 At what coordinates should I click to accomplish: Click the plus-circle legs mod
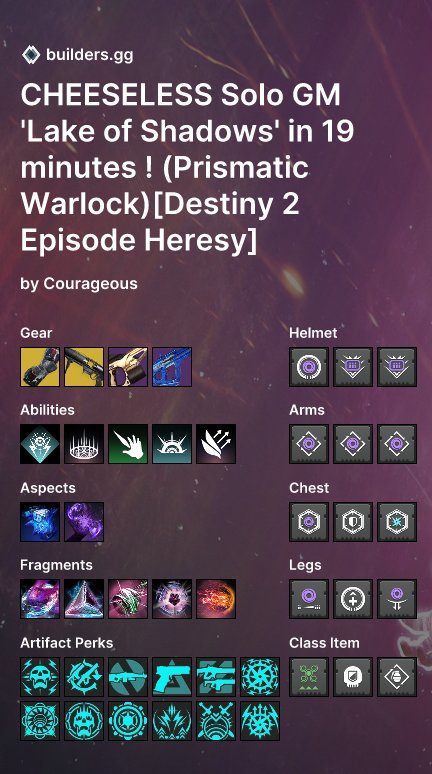pyautogui.click(x=353, y=599)
